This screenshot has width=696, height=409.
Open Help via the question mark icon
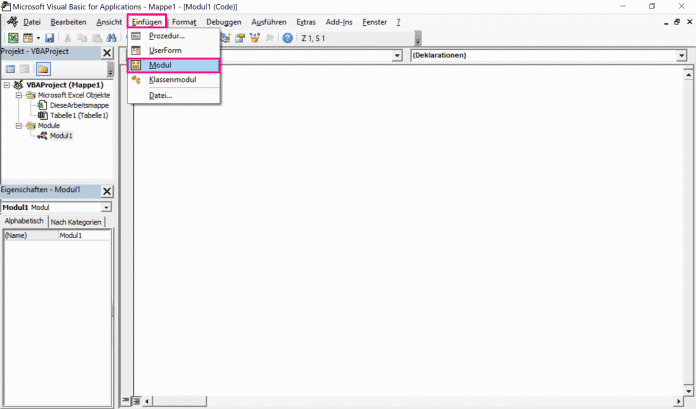pos(287,38)
